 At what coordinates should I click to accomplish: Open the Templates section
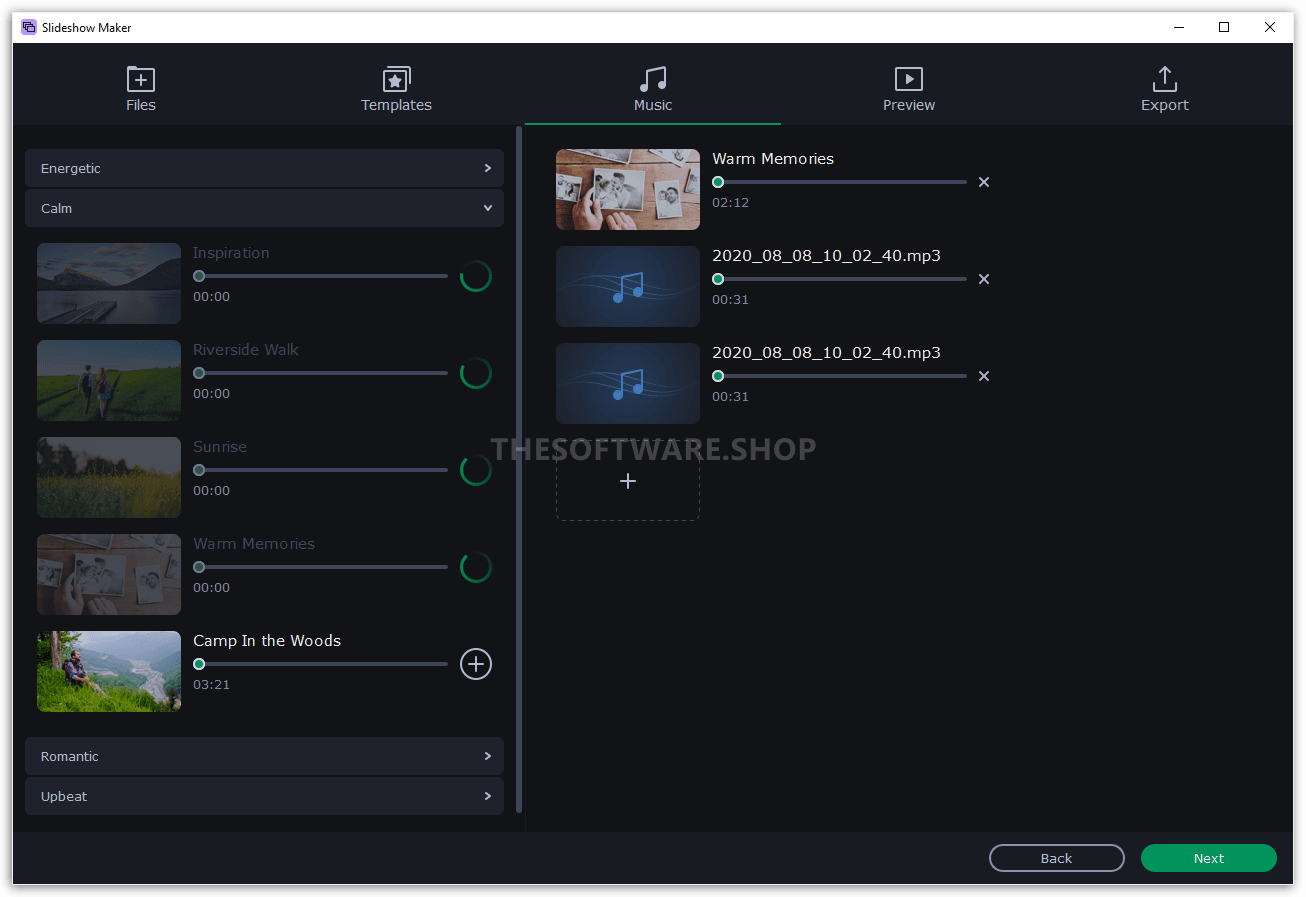tap(396, 88)
